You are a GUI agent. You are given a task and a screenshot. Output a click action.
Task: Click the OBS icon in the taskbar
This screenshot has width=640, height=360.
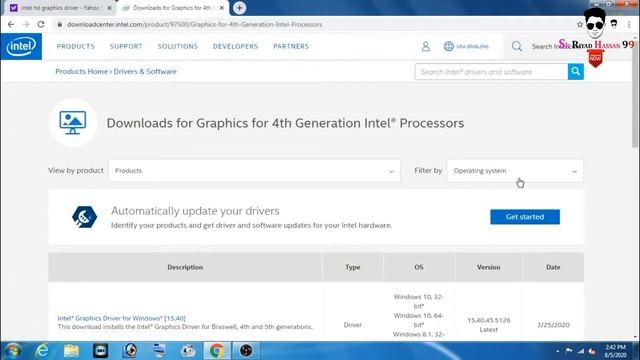(246, 351)
